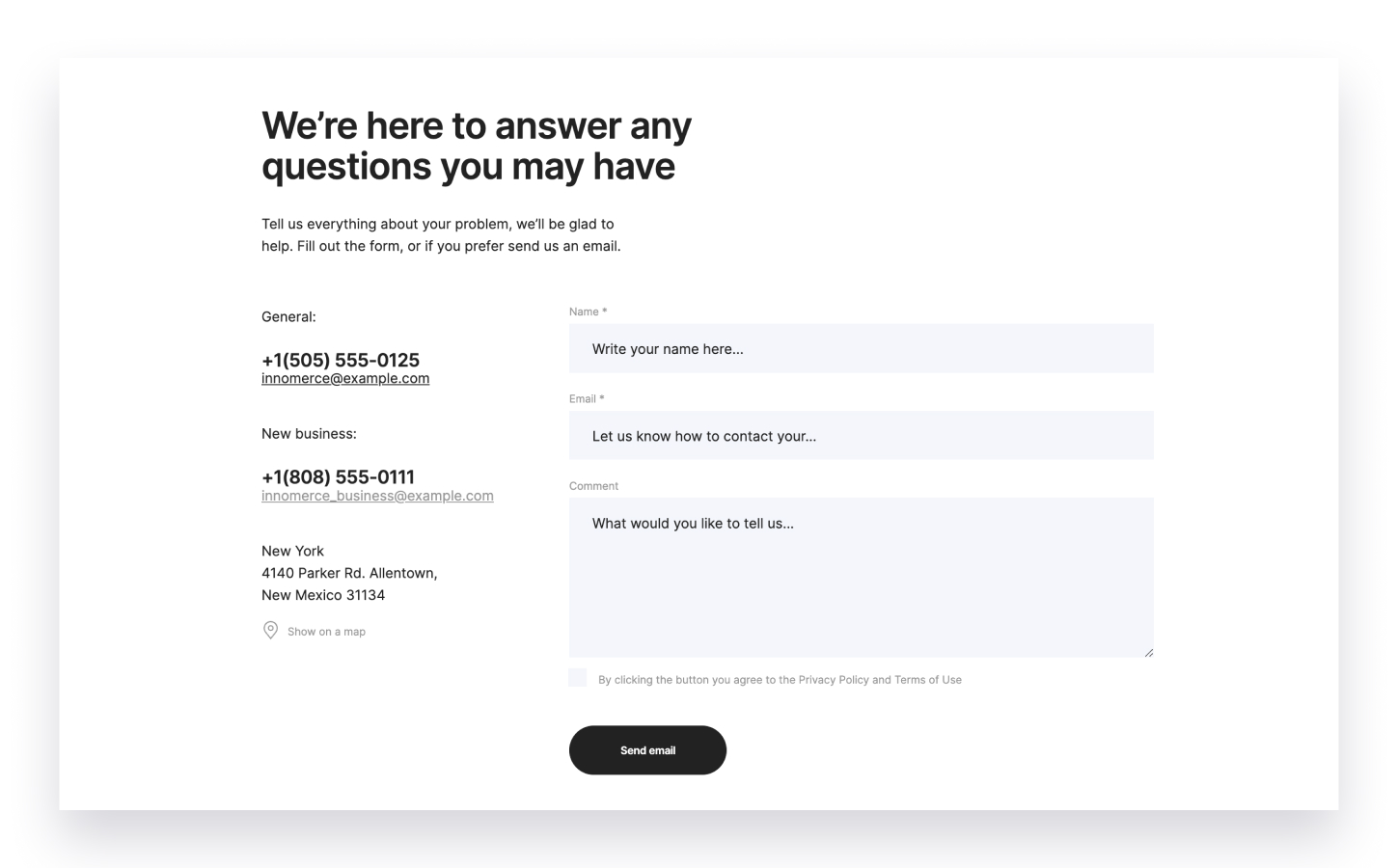Focus the "Write your name here..." field

tap(861, 349)
